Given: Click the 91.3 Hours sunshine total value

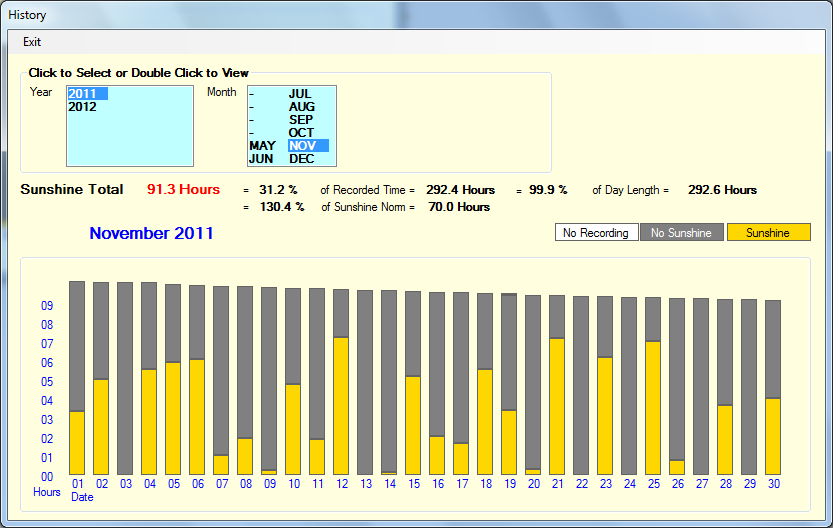Looking at the screenshot, I should [183, 190].
